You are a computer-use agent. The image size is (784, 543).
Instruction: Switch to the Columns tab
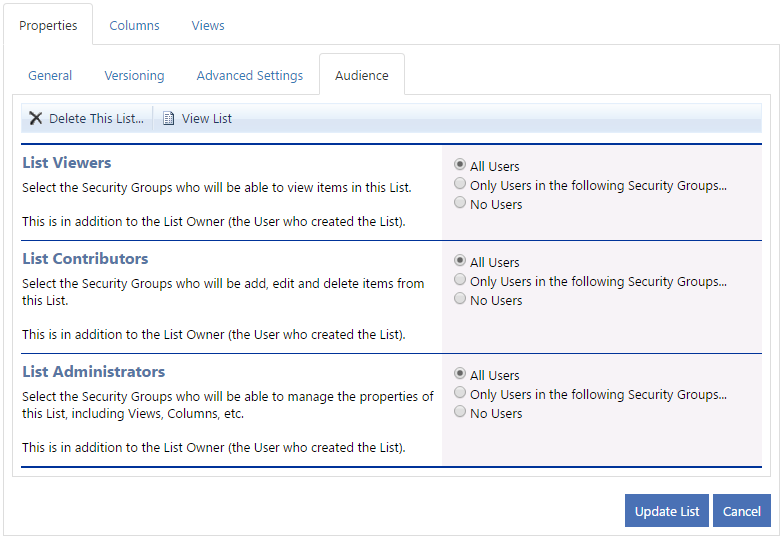pos(134,26)
